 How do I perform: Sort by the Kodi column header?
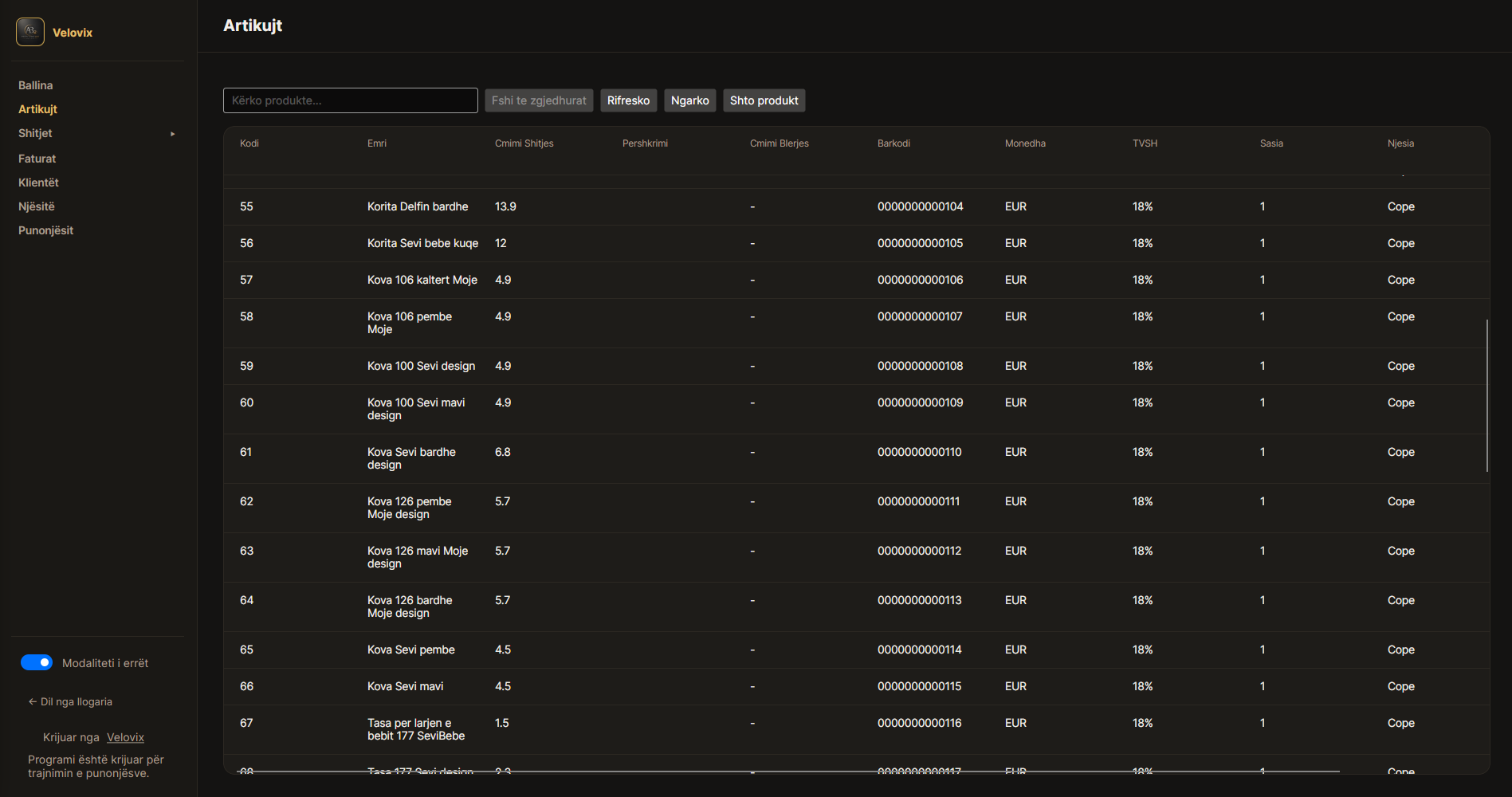pos(249,143)
